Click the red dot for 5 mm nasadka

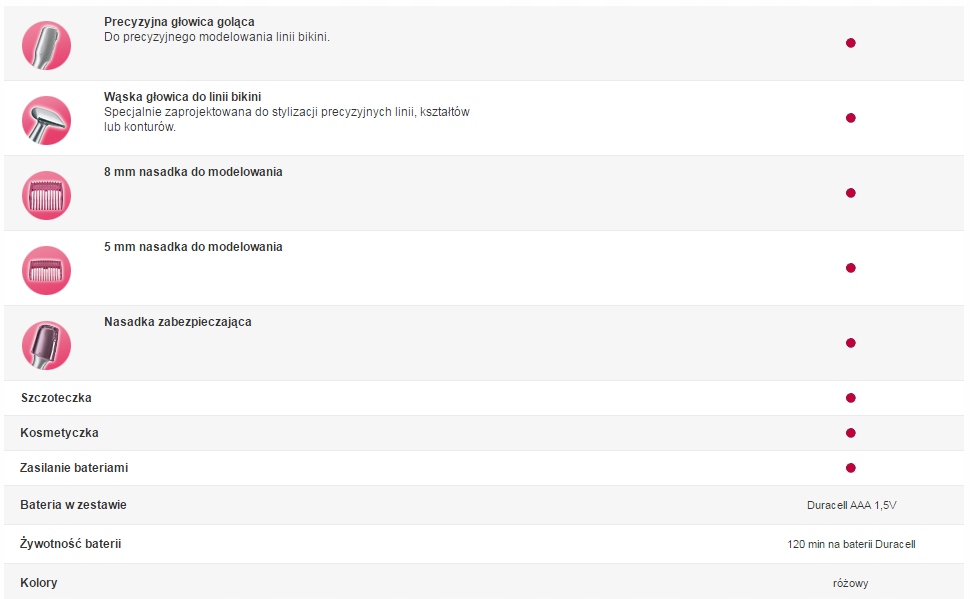pyautogui.click(x=851, y=268)
